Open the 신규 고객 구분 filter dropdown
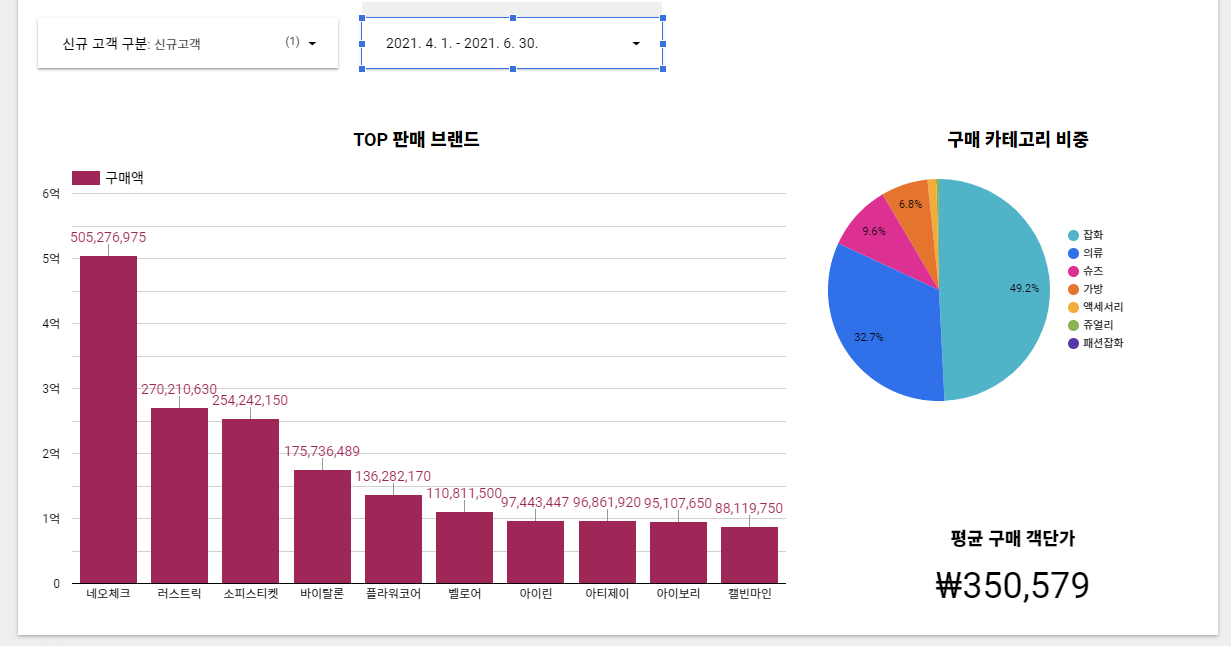1231x646 pixels. (188, 43)
